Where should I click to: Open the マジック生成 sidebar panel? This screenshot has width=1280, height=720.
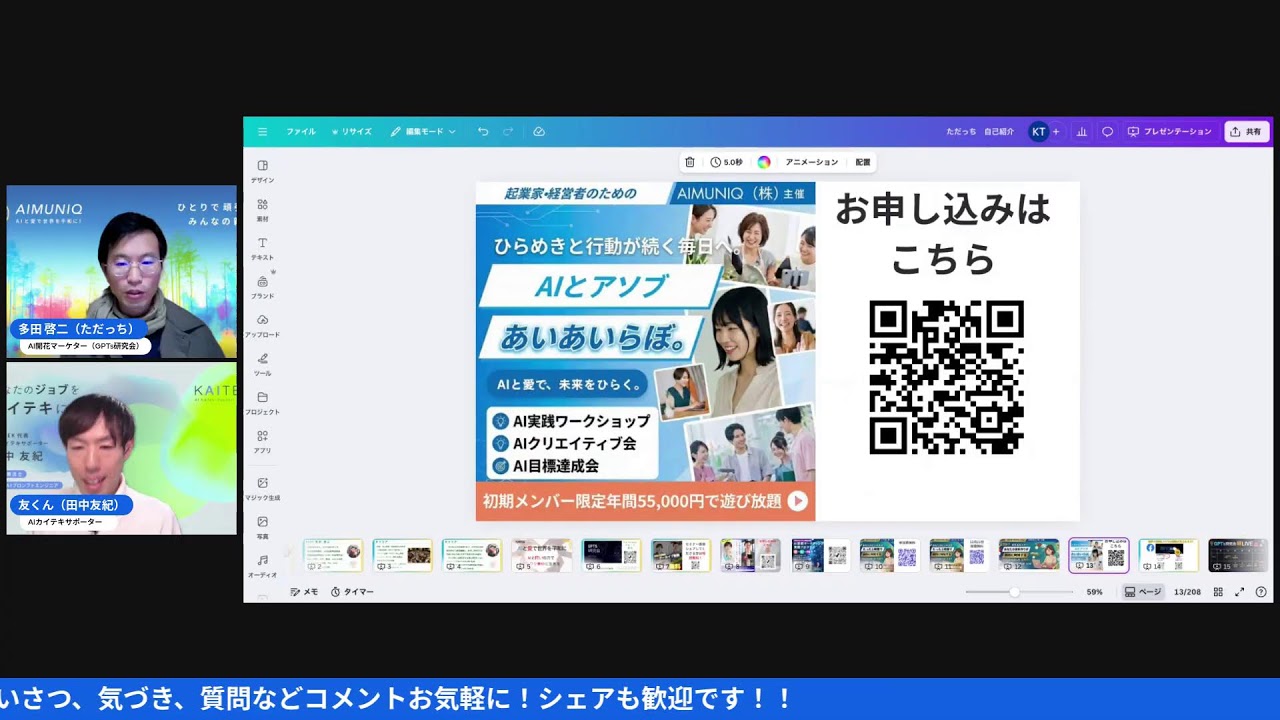(262, 489)
